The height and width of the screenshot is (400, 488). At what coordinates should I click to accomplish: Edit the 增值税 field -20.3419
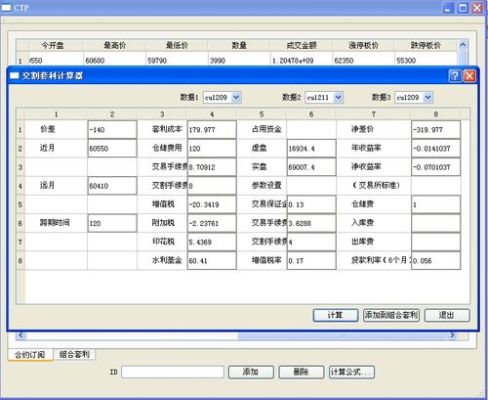click(x=212, y=204)
